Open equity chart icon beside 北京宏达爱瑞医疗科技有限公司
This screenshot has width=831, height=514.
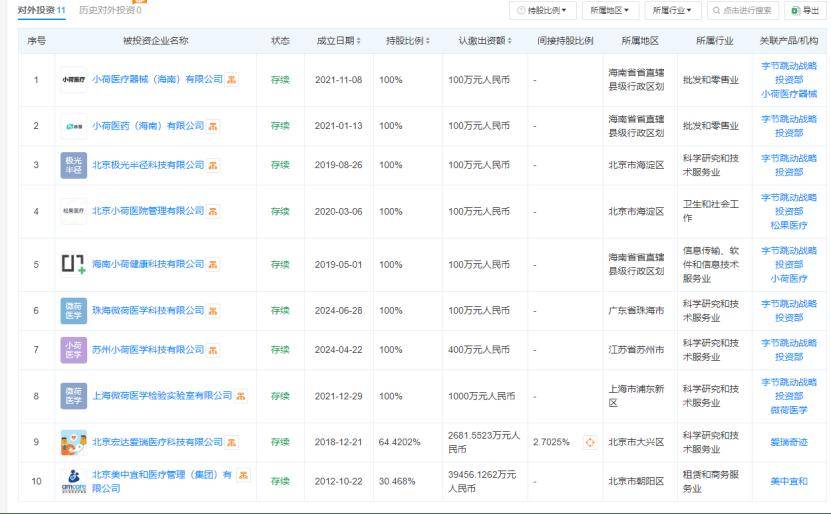[232, 442]
